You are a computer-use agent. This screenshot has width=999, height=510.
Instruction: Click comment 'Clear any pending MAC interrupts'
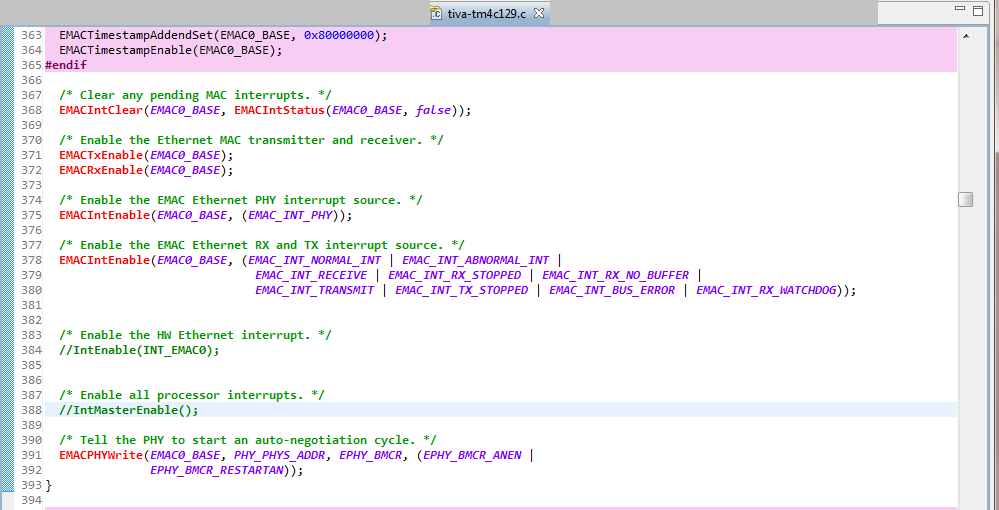pos(196,95)
